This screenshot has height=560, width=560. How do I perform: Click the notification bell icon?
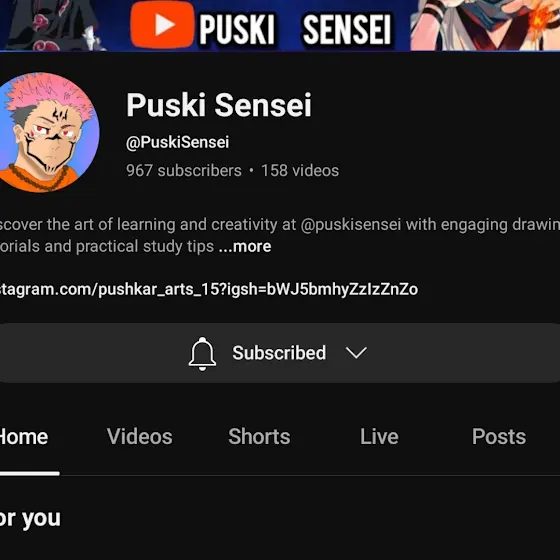(x=202, y=354)
